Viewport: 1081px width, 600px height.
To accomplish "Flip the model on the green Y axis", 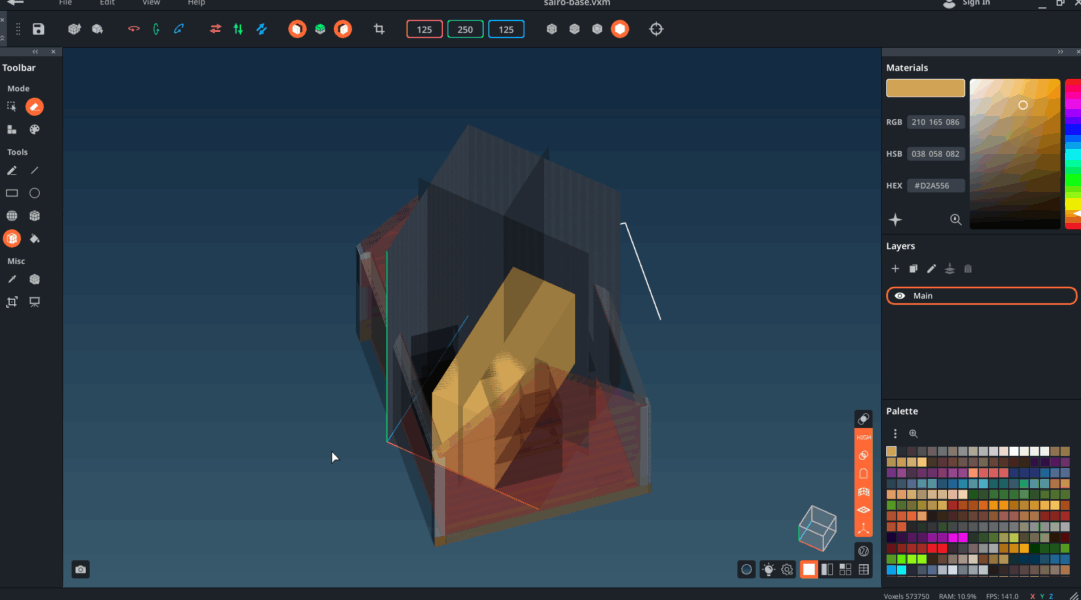I will click(238, 29).
